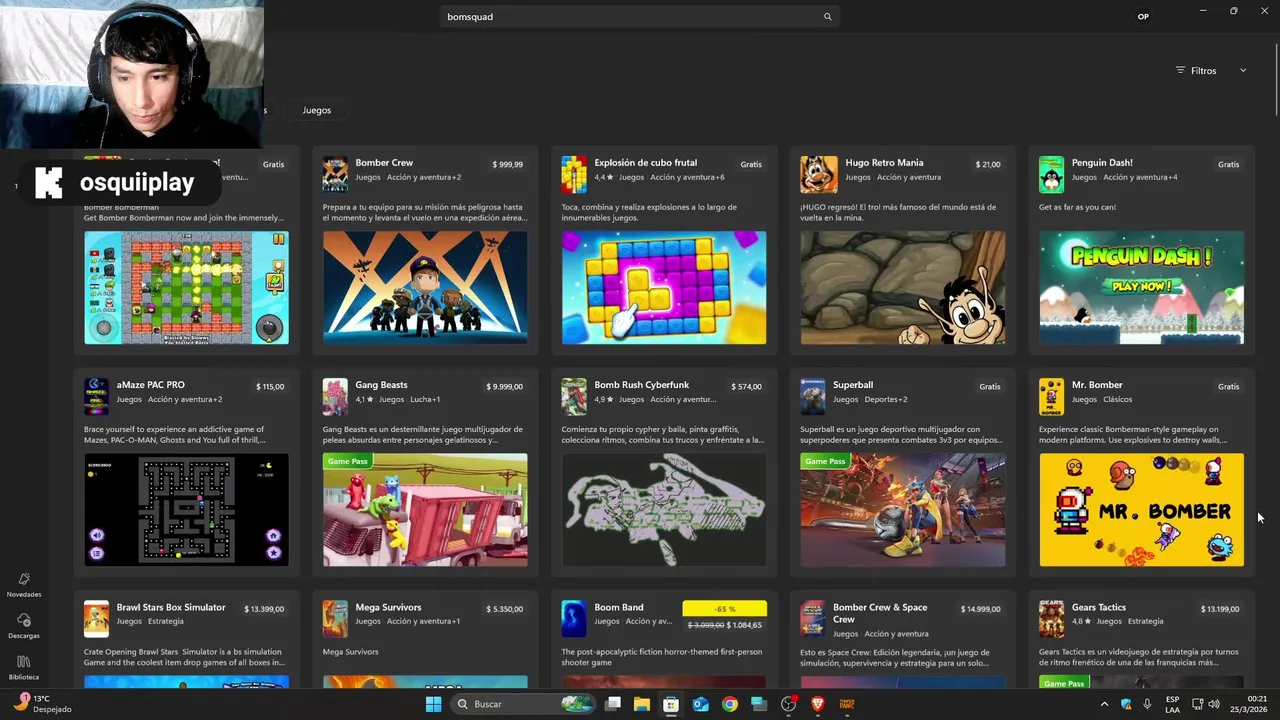Open the Penguin Dash Play Now thumbnail
1280x720 pixels.
[1141, 288]
